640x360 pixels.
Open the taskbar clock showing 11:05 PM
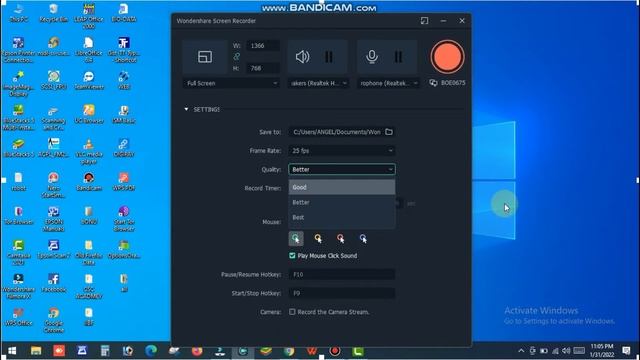tap(602, 350)
